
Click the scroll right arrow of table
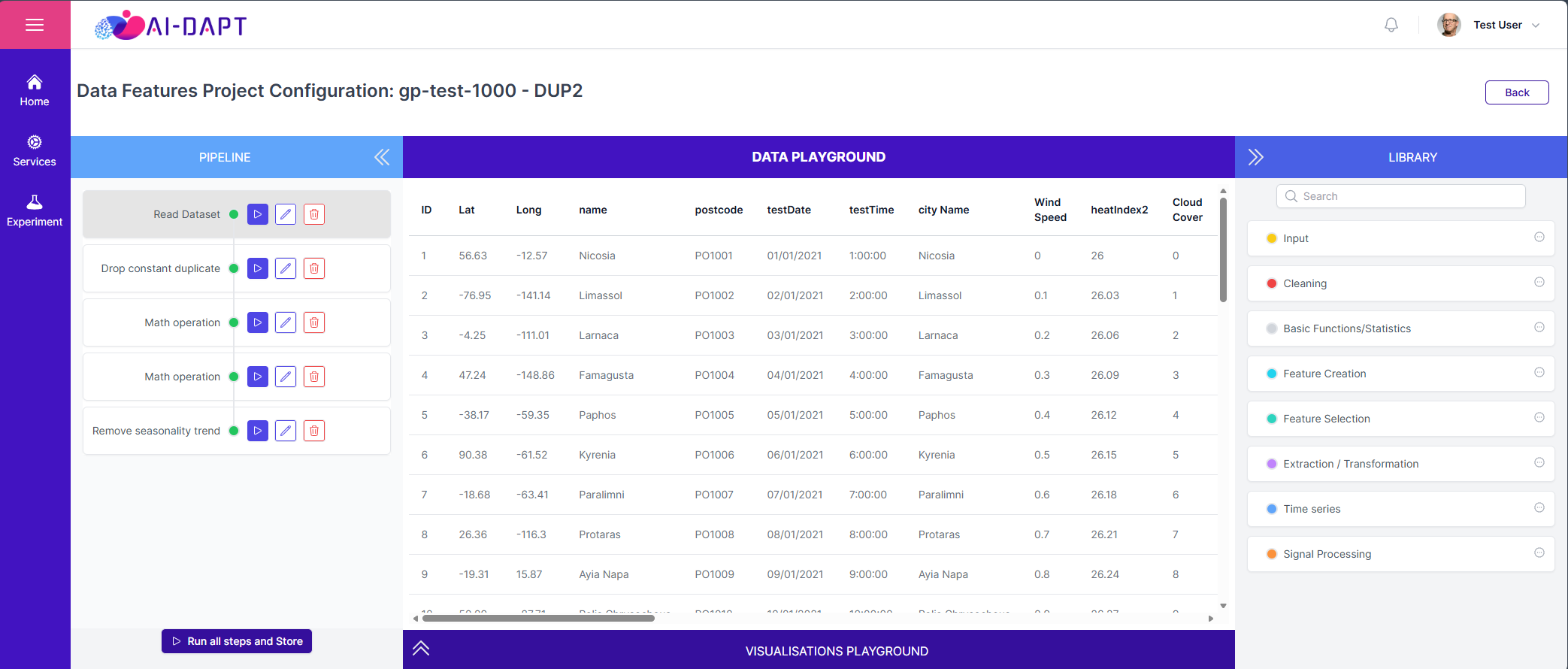pyautogui.click(x=1211, y=619)
